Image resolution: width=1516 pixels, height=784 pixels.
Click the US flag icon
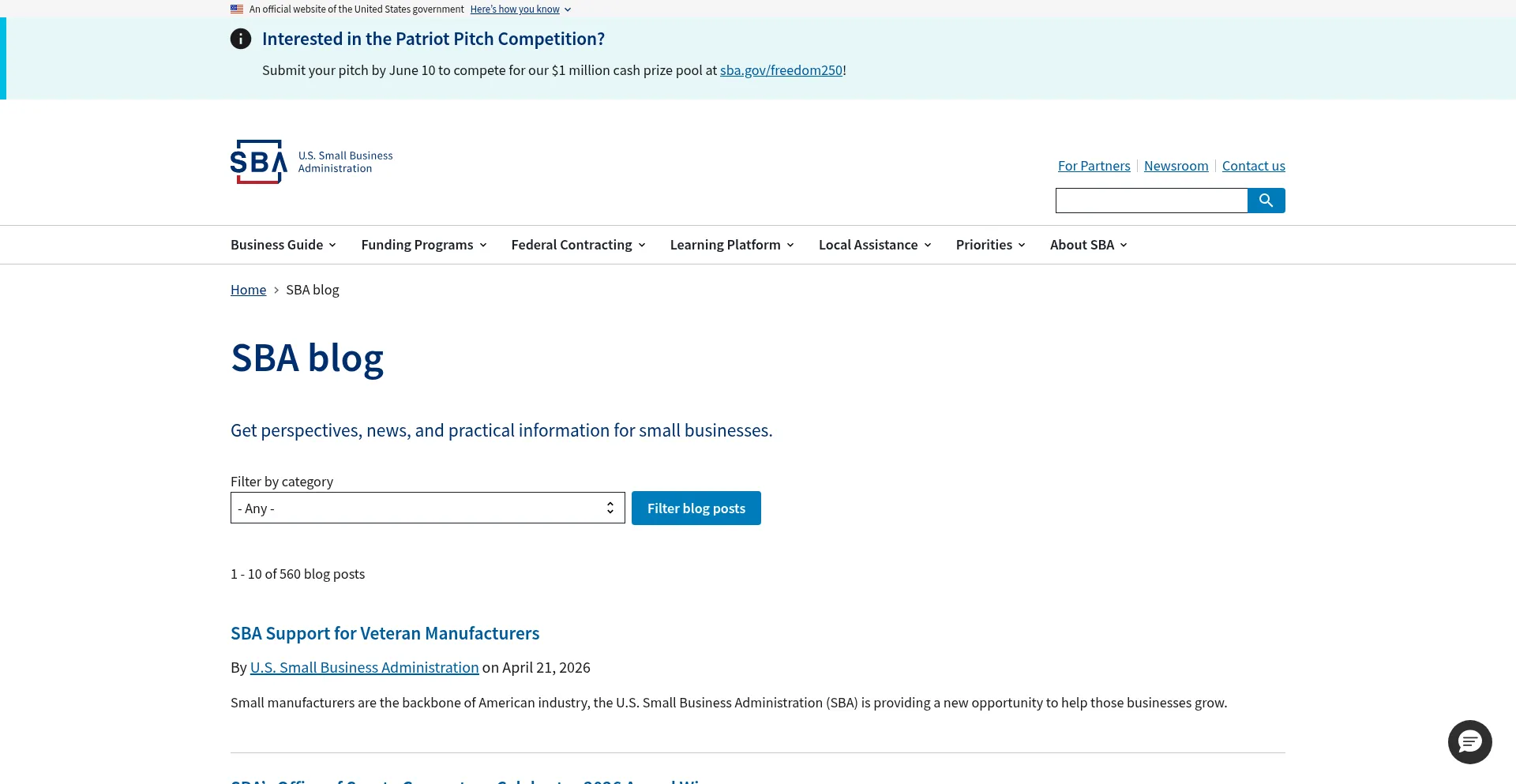237,9
